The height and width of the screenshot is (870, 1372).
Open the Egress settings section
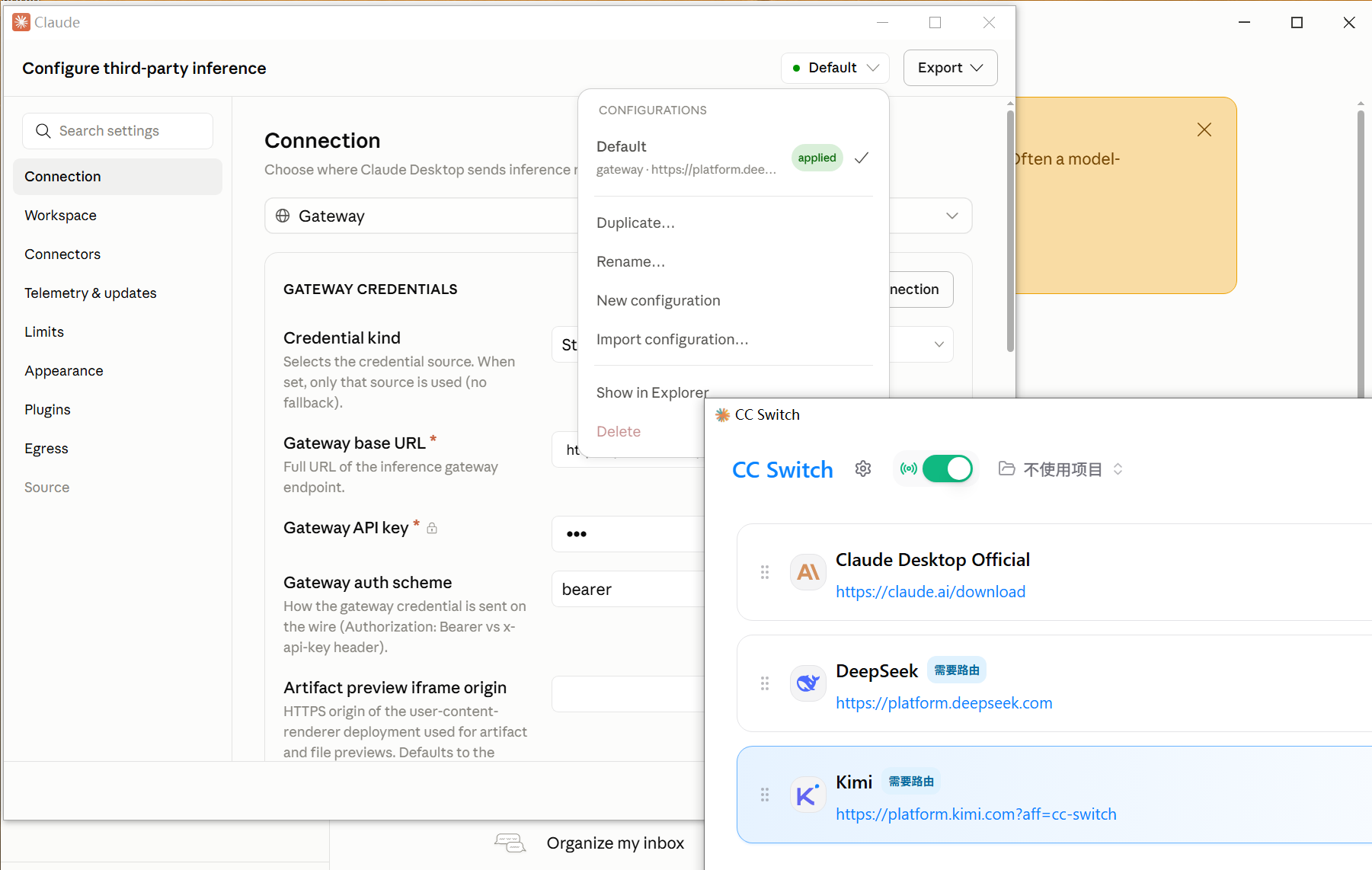[117, 449]
